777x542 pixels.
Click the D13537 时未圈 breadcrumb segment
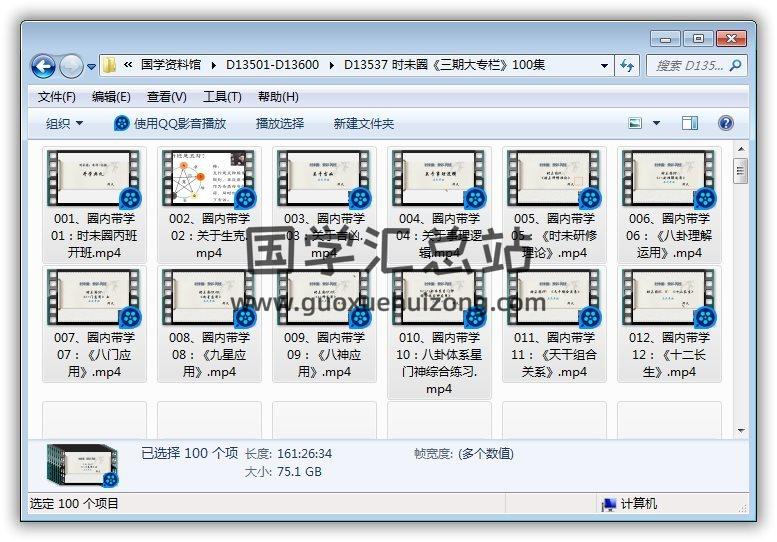click(444, 65)
